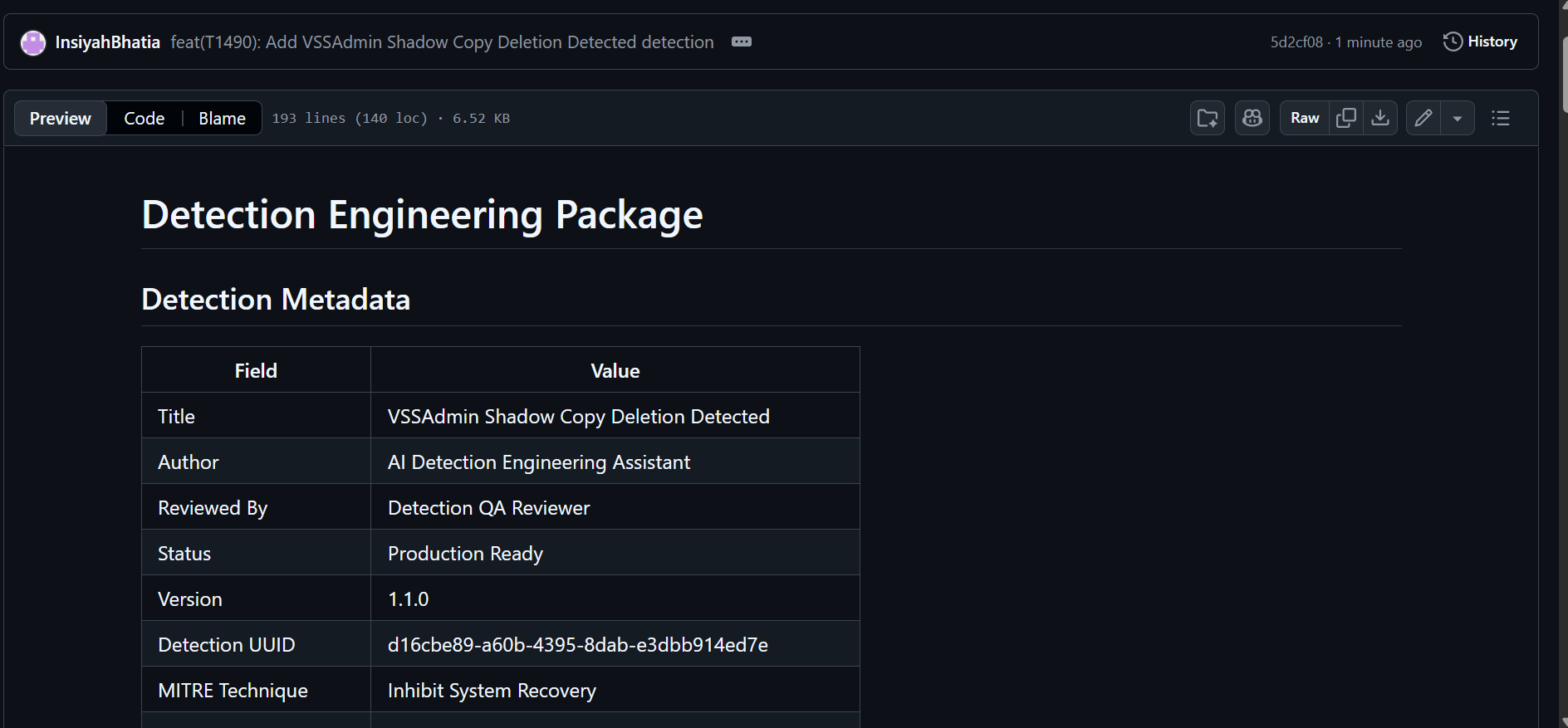The image size is (1568, 728).
Task: Open the VSSAdmin commit message link
Action: (442, 42)
